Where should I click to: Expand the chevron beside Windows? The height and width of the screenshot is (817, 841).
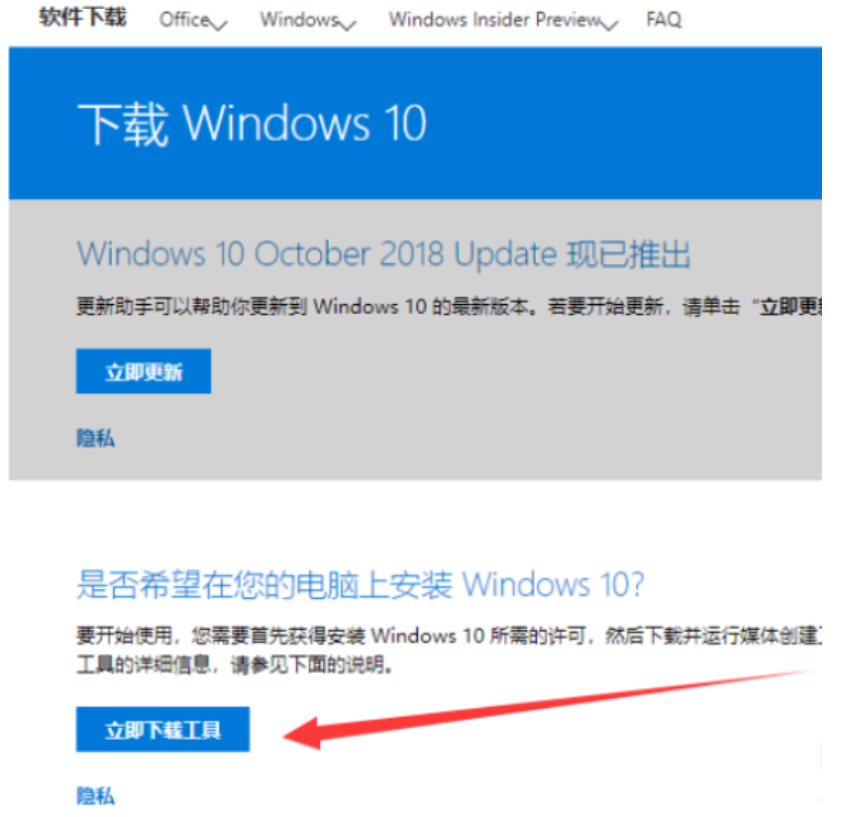(348, 25)
